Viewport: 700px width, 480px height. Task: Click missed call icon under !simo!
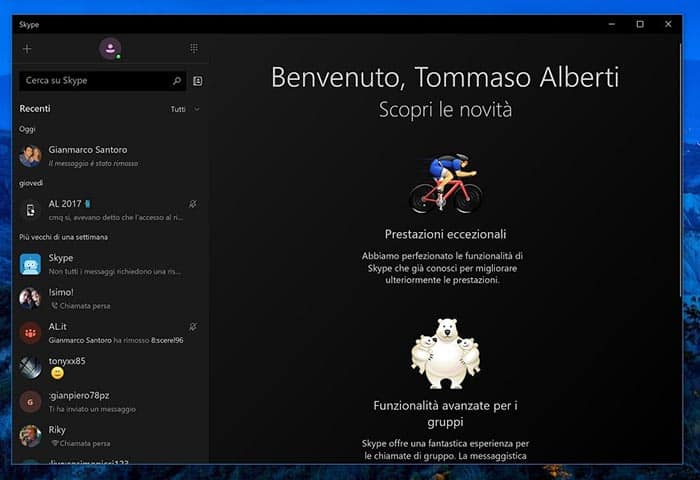pos(54,306)
